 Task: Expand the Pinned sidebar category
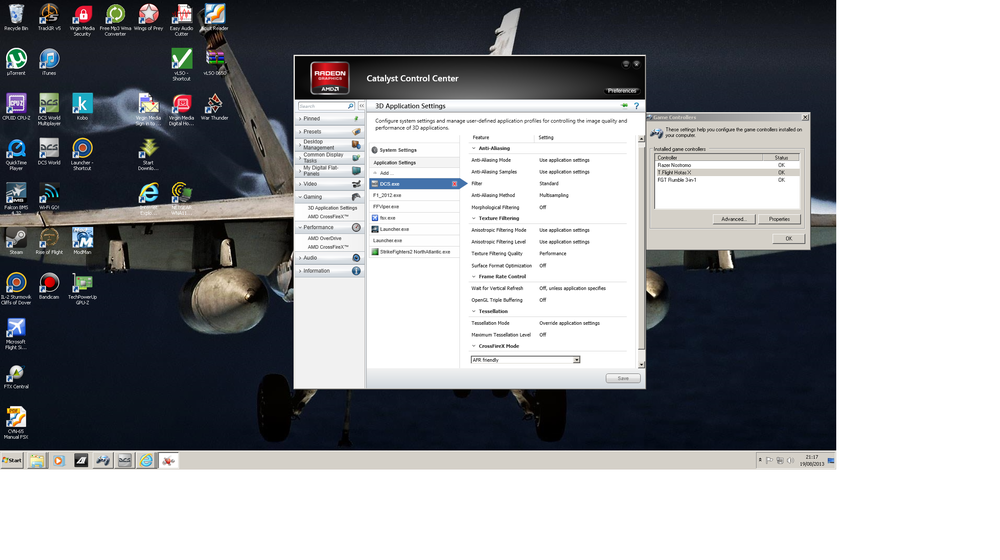click(330, 119)
